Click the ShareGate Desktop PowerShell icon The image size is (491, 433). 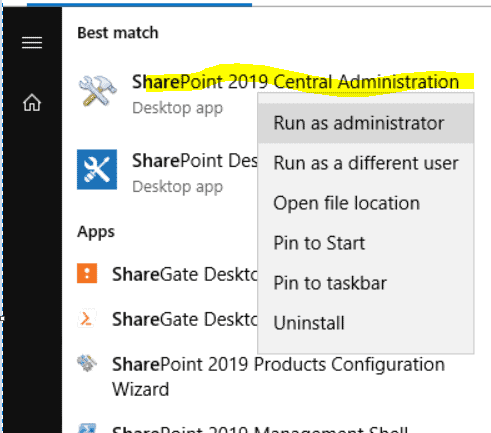tap(87, 318)
